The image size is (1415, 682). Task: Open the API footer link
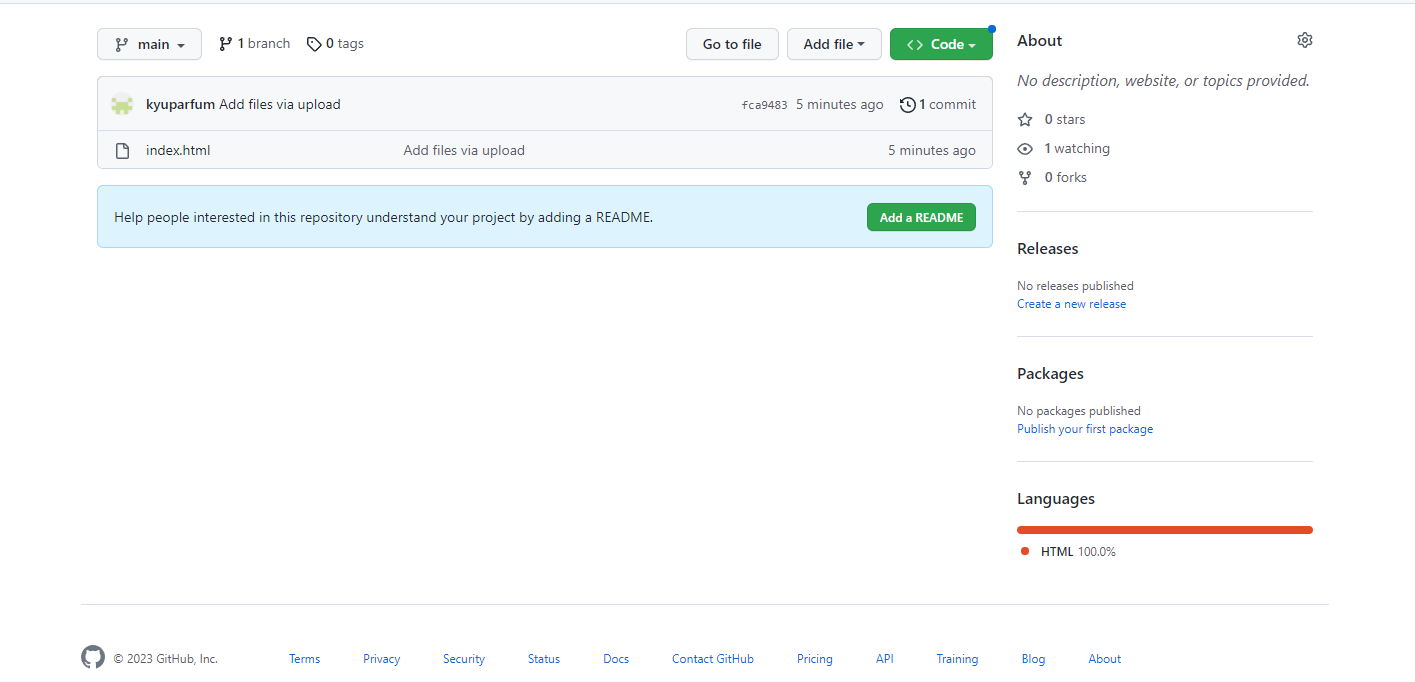(885, 659)
